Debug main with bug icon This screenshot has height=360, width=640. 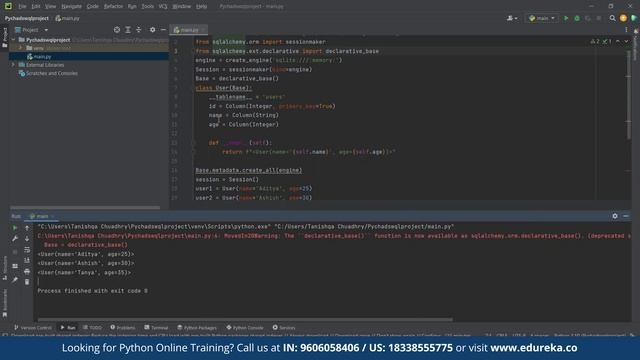coord(577,18)
